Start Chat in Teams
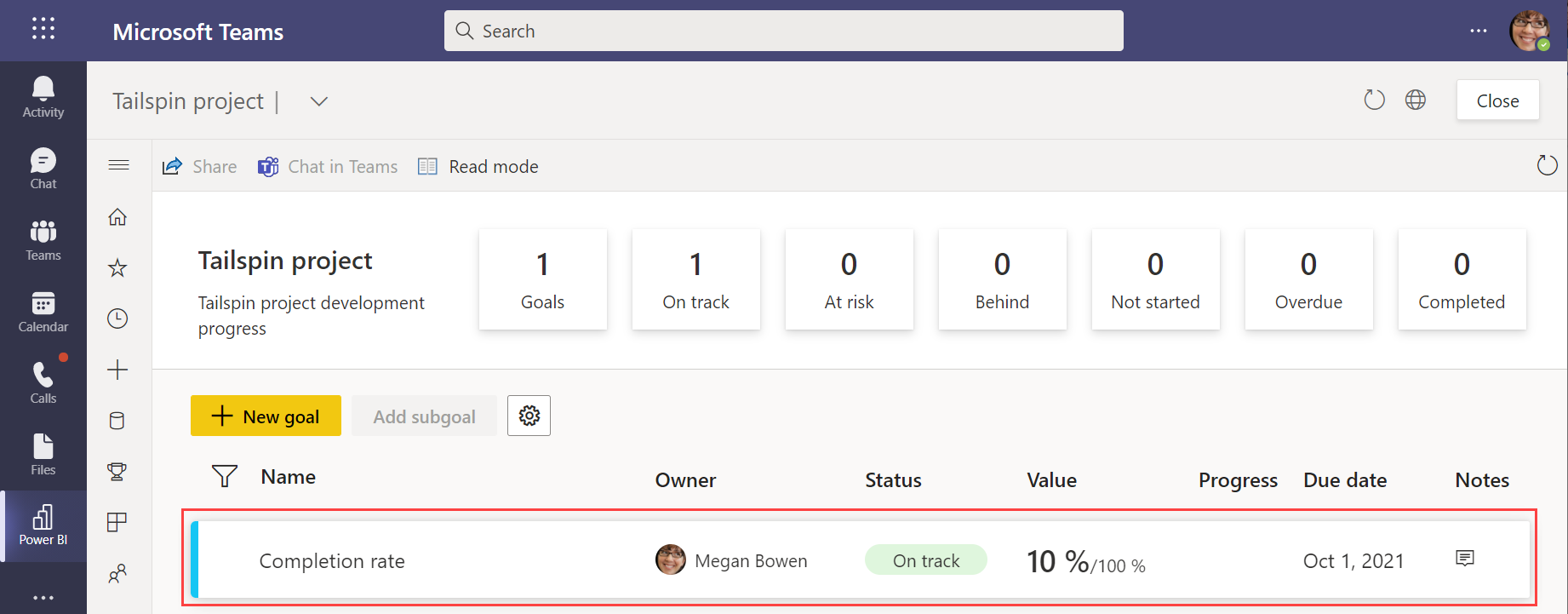The height and width of the screenshot is (614, 1568). (328, 166)
